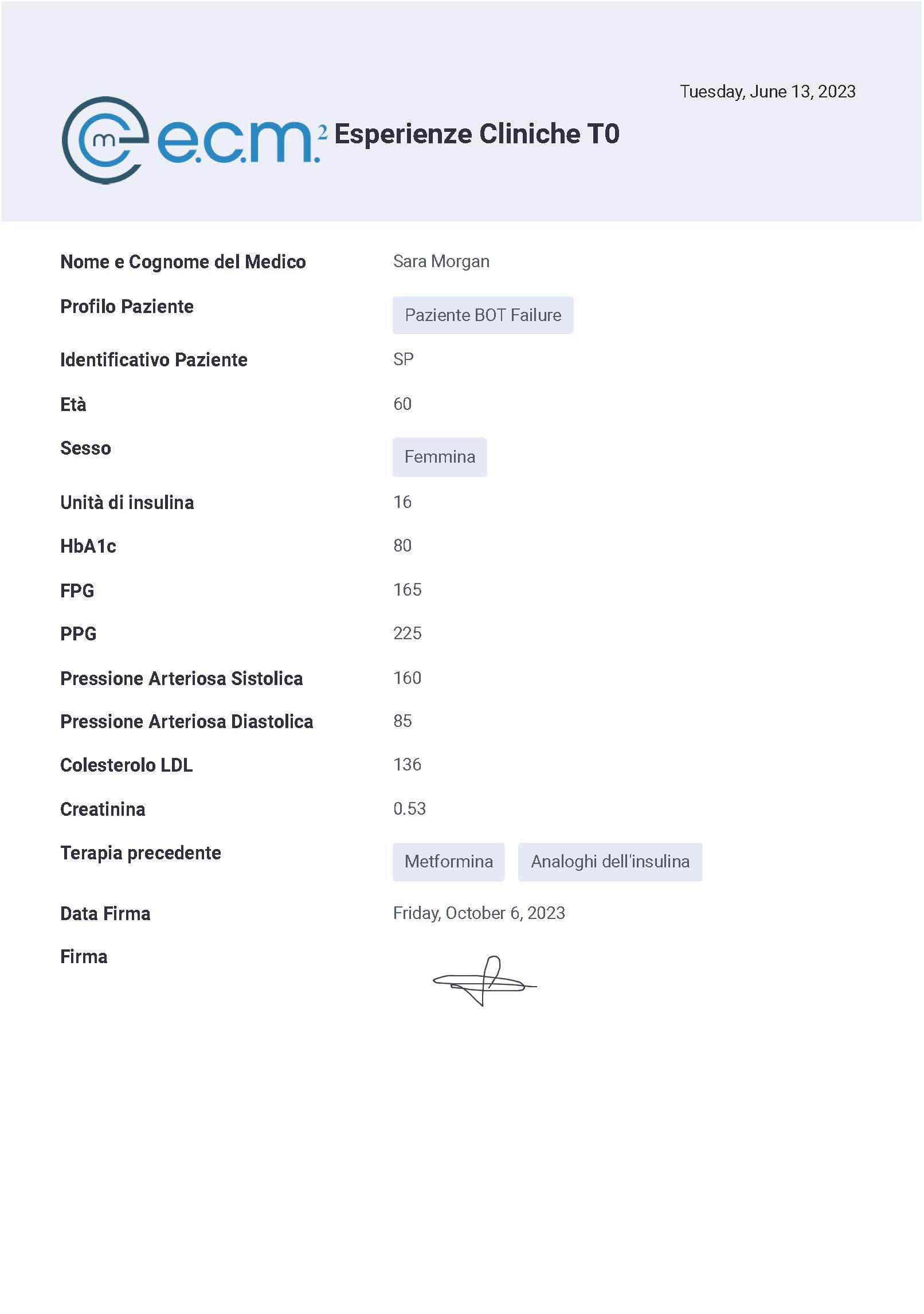Click the Creatinina value 0.53
The image size is (924, 1314).
tap(409, 809)
